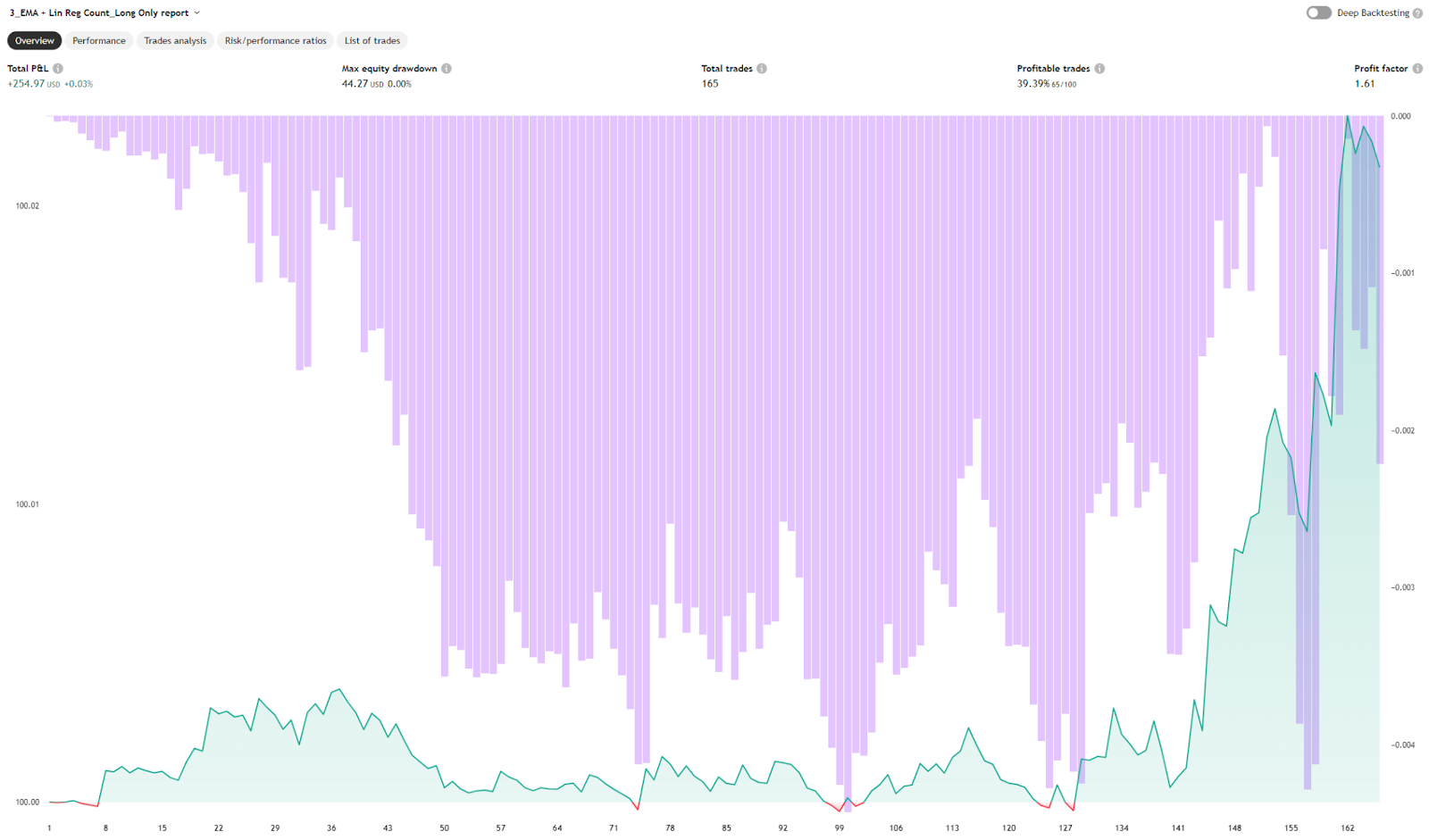Click the Max equity drawdown info icon

[x=447, y=69]
